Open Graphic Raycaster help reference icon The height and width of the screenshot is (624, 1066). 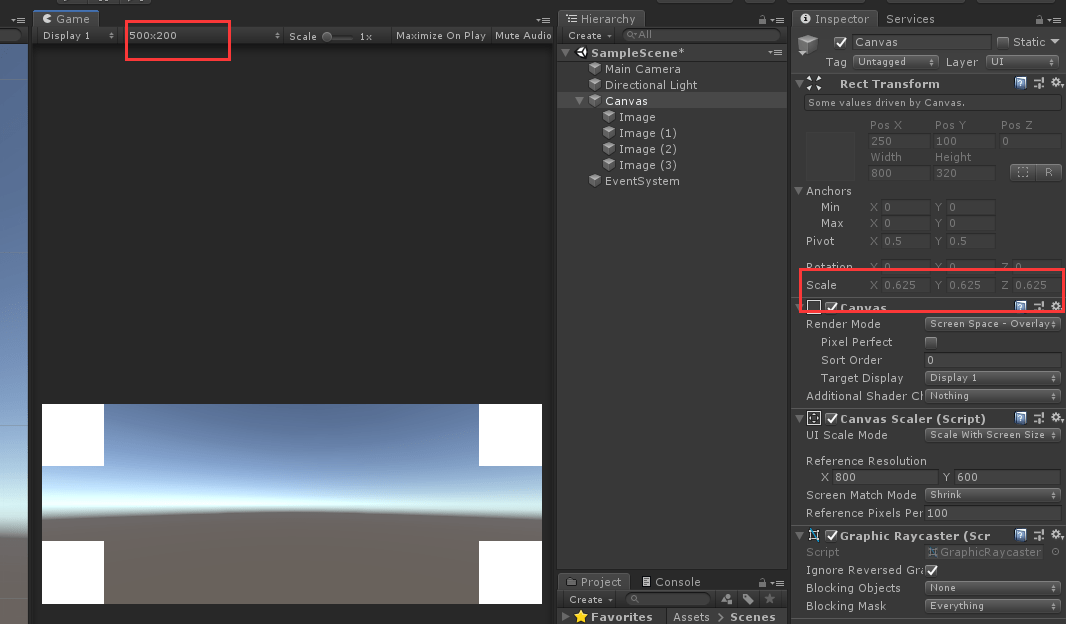click(1020, 535)
